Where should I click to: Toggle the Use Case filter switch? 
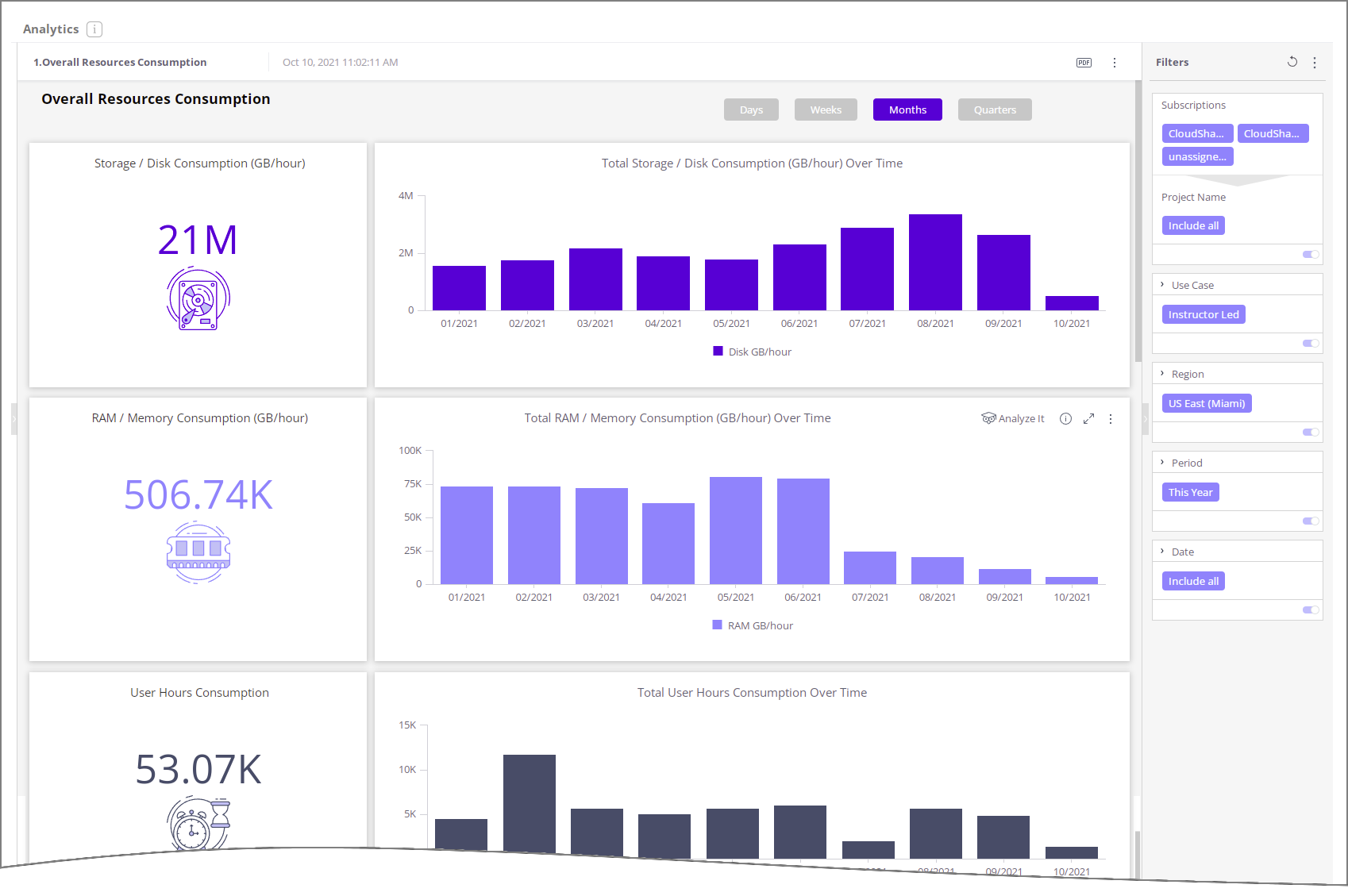pos(1311,343)
